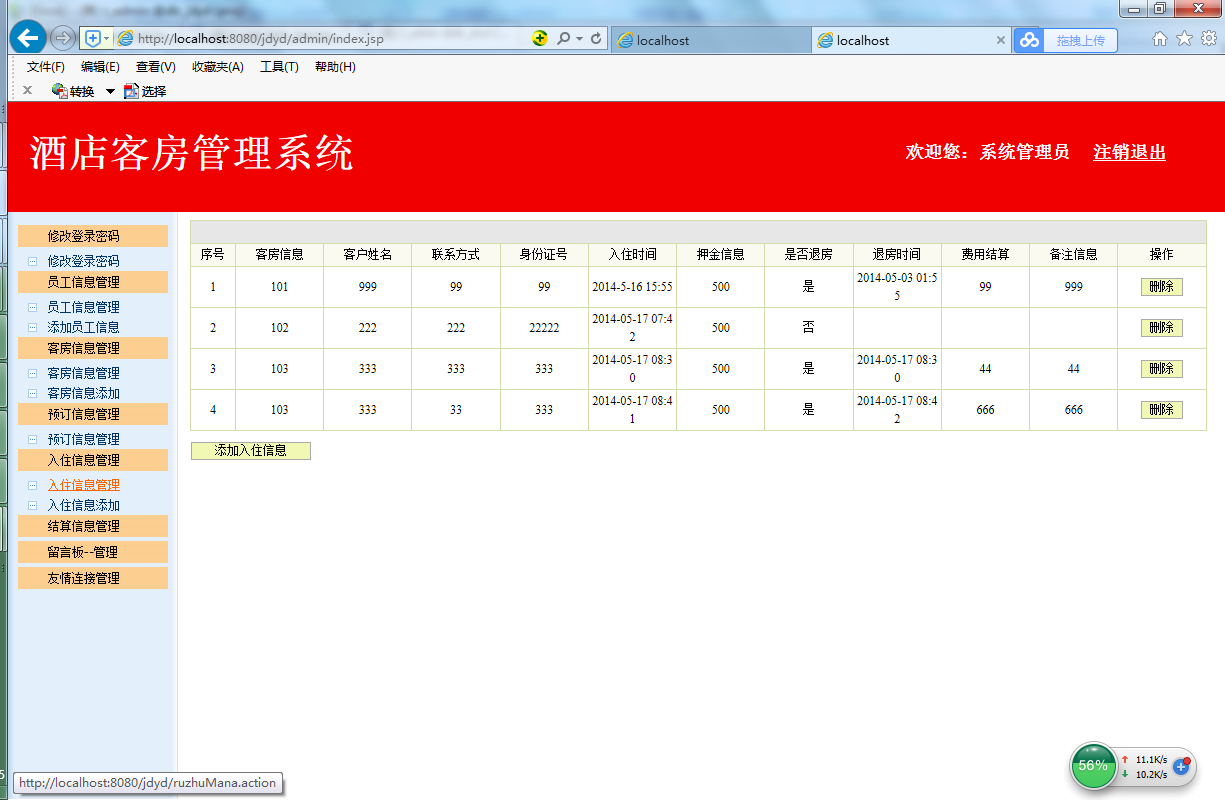Click the 修改登录密码 sidebar header
The height and width of the screenshot is (800, 1225).
93,236
